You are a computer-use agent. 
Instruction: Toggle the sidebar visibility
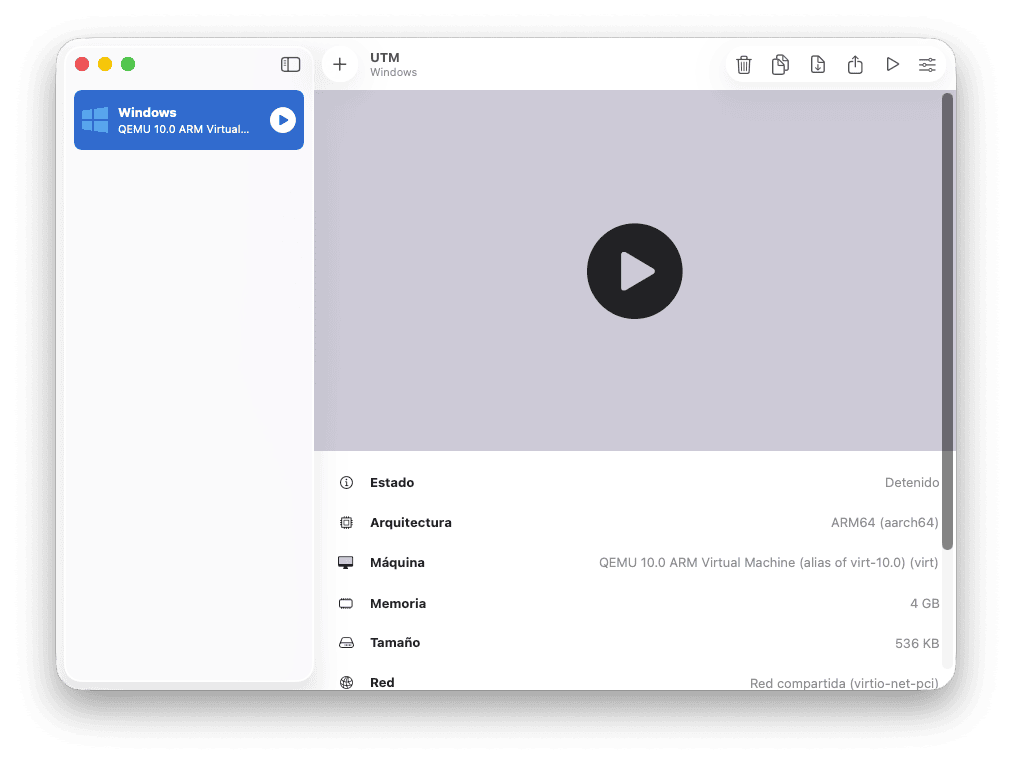290,64
